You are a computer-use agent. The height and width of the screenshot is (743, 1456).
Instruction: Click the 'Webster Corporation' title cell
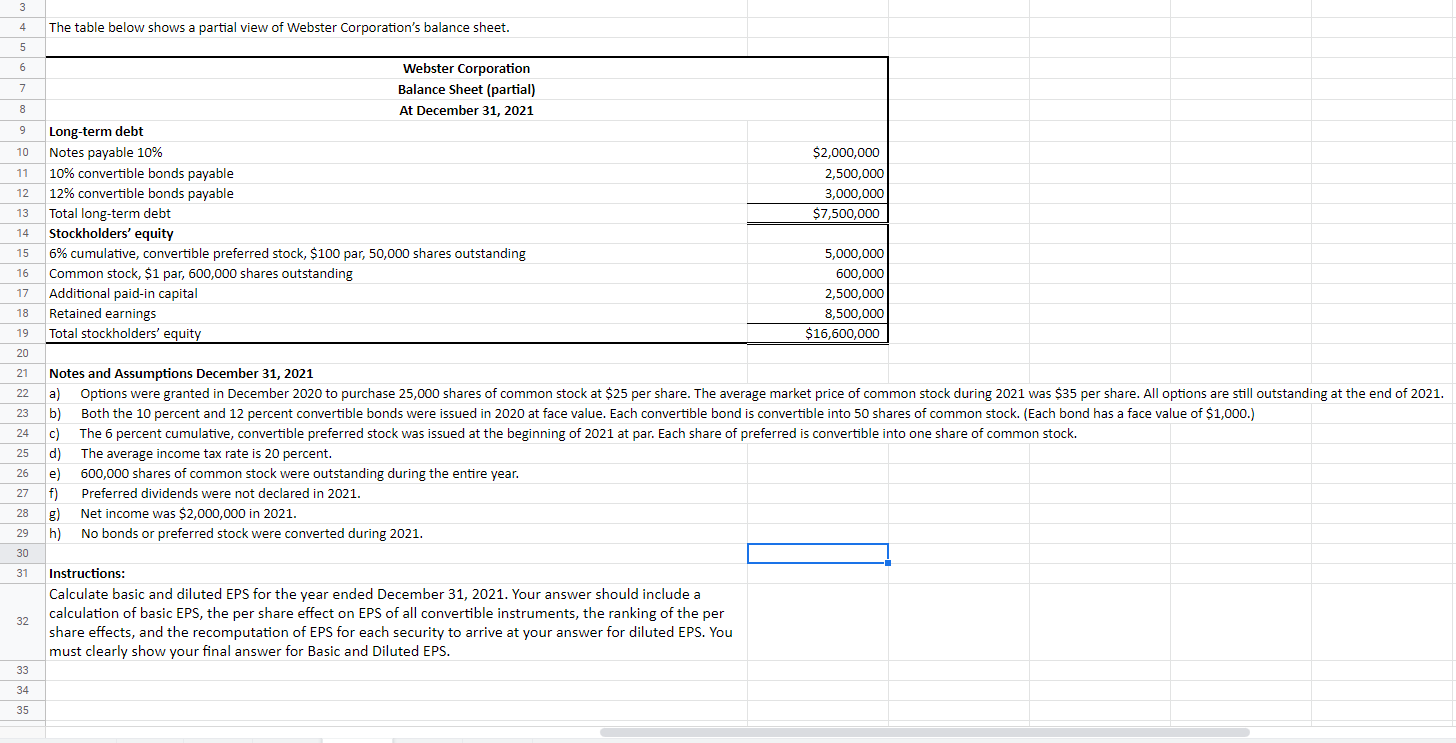click(x=466, y=68)
